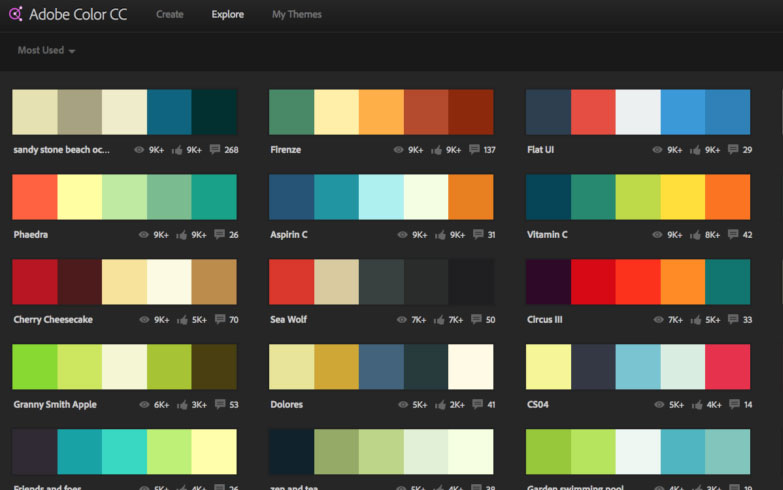The height and width of the screenshot is (490, 783).
Task: Pick the red swatch in Sea Wolf palette
Action: point(292,282)
